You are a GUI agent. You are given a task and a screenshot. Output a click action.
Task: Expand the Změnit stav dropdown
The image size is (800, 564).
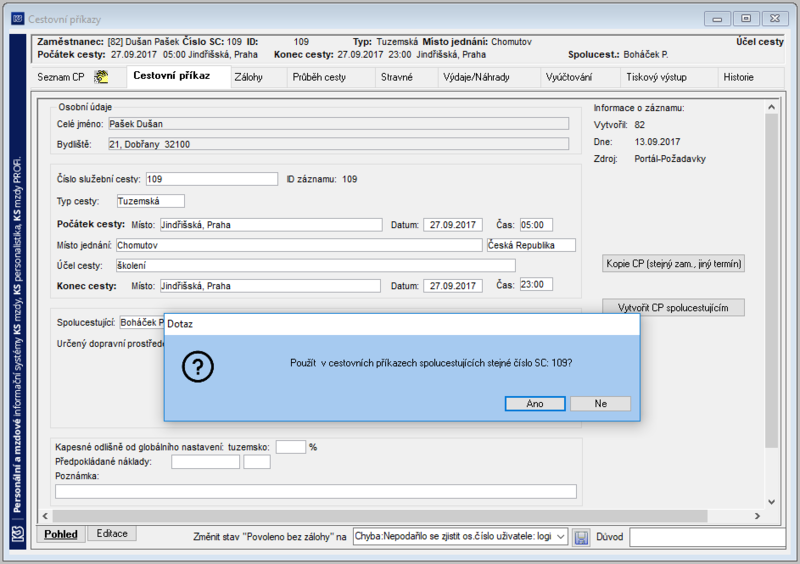tap(561, 536)
